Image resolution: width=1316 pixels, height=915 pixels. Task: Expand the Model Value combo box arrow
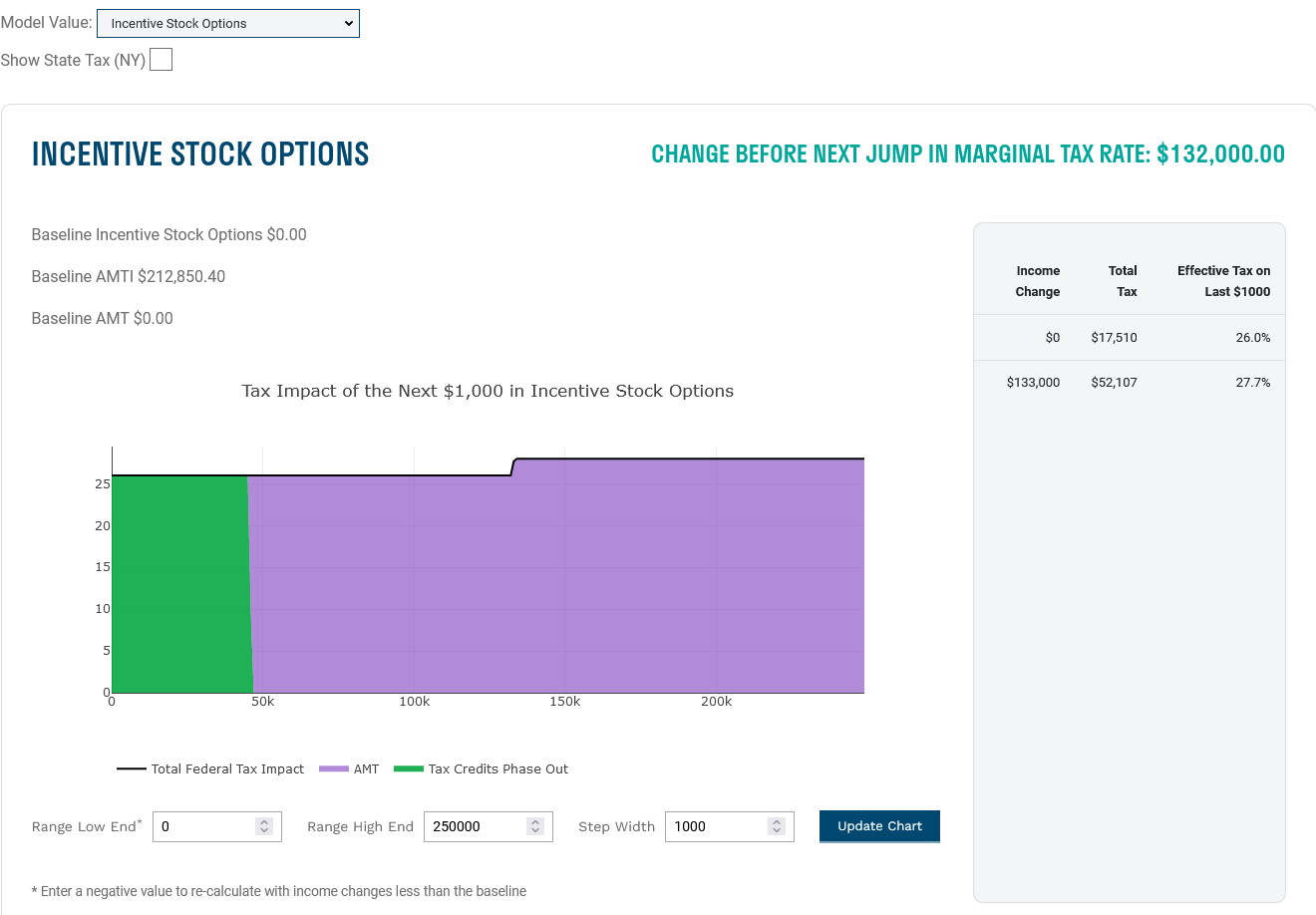pos(347,23)
